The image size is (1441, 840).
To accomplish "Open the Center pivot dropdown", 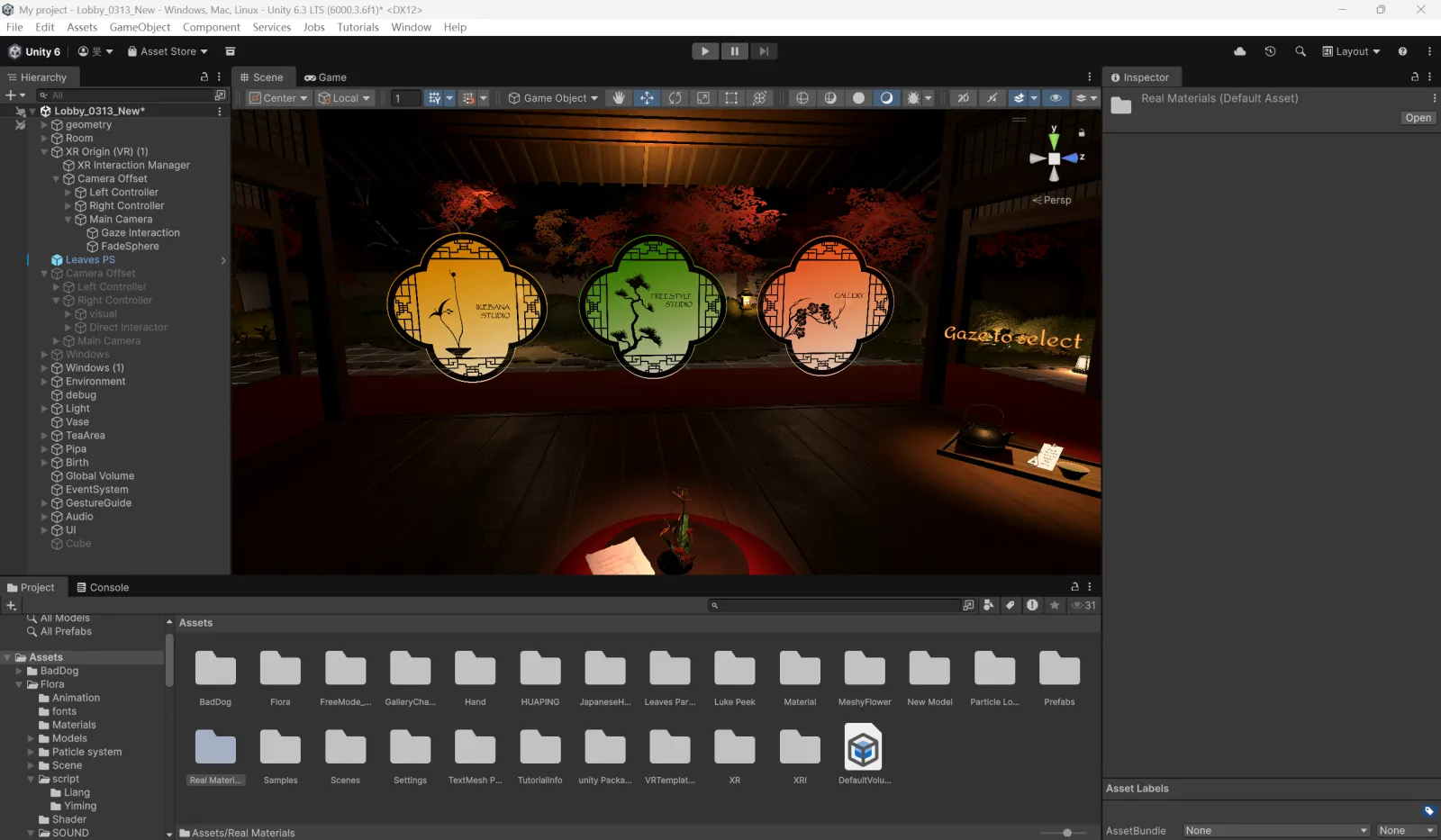I will point(278,98).
